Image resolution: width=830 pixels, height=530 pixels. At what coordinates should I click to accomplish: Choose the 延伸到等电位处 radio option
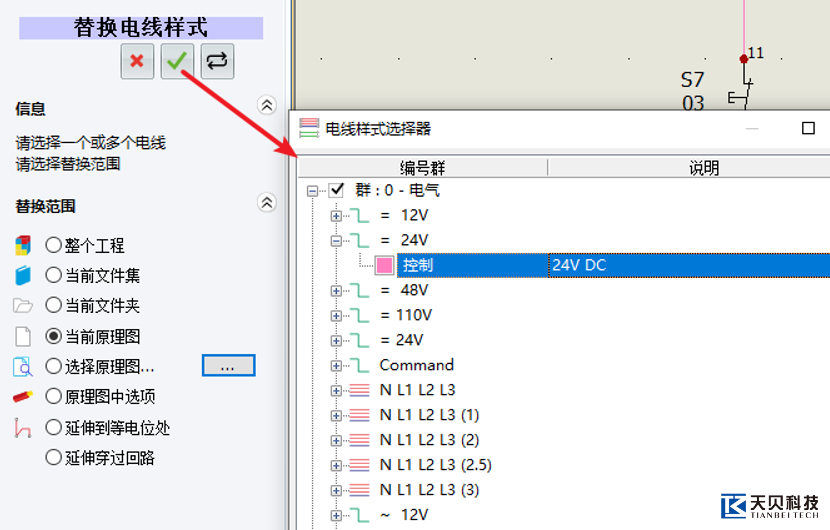[54, 428]
